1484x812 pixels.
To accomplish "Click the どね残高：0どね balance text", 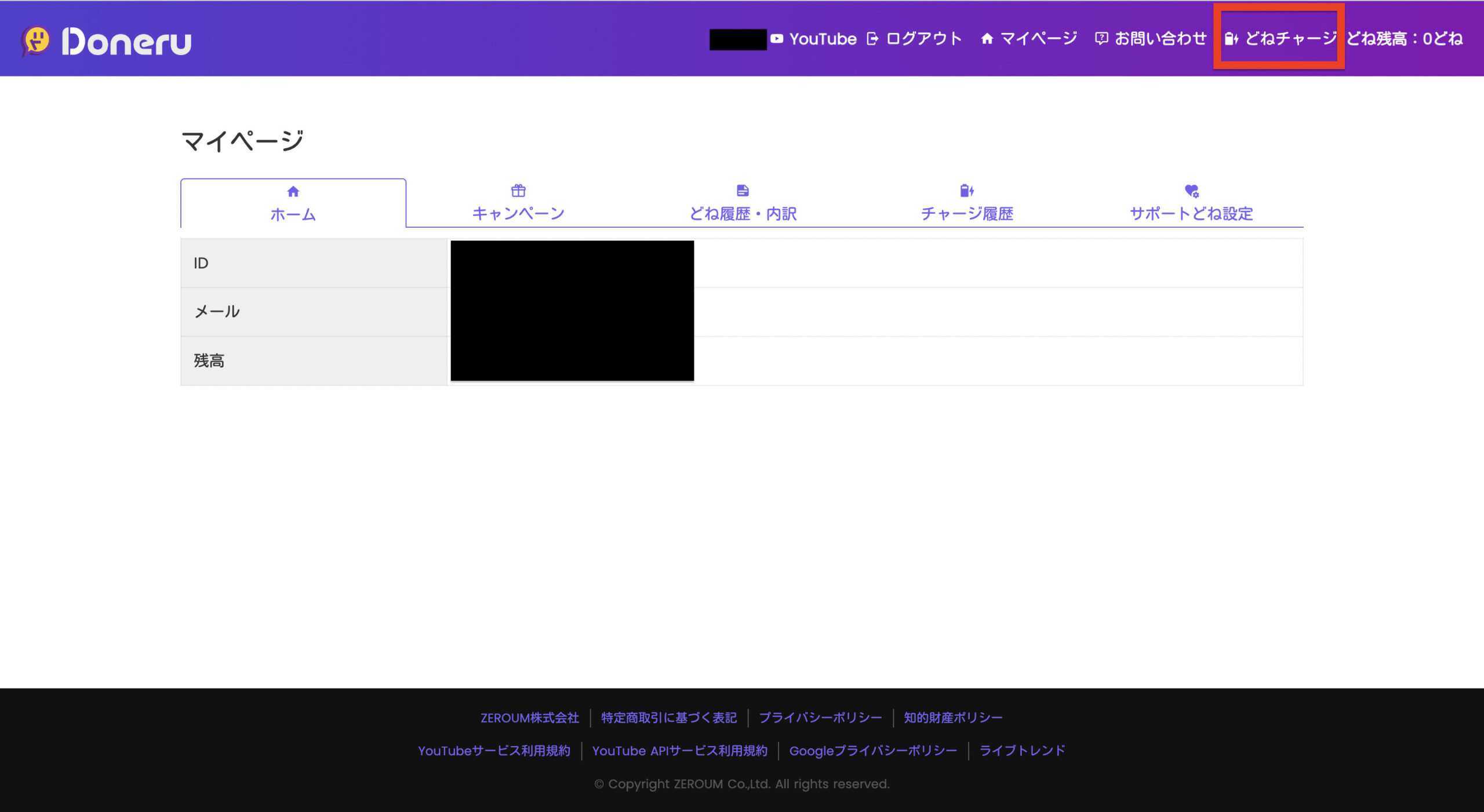I will tap(1405, 39).
